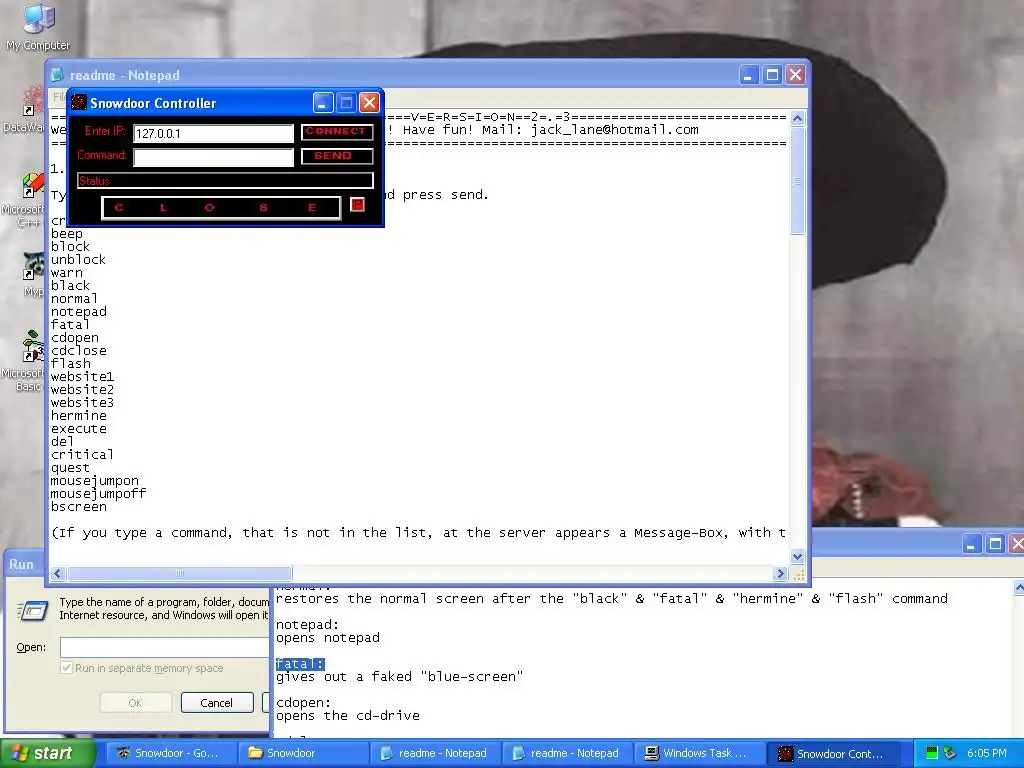Viewport: 1024px width, 768px height.
Task: Click the green system tray monitor icon
Action: pyautogui.click(x=932, y=753)
